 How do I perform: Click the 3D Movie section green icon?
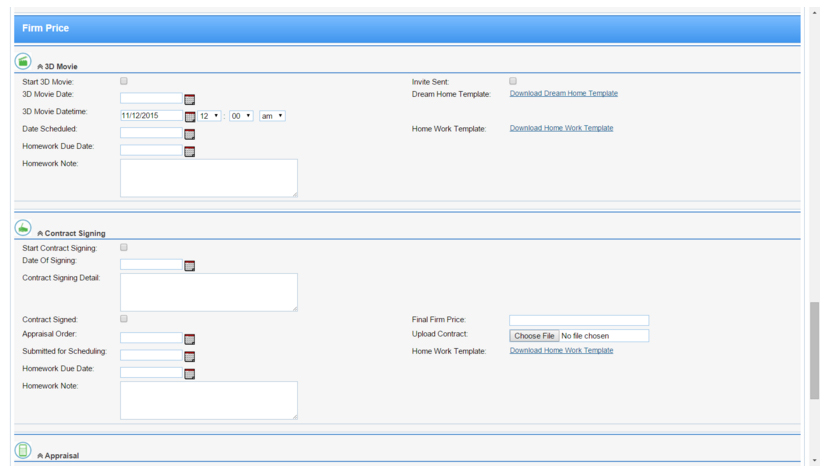click(x=23, y=62)
